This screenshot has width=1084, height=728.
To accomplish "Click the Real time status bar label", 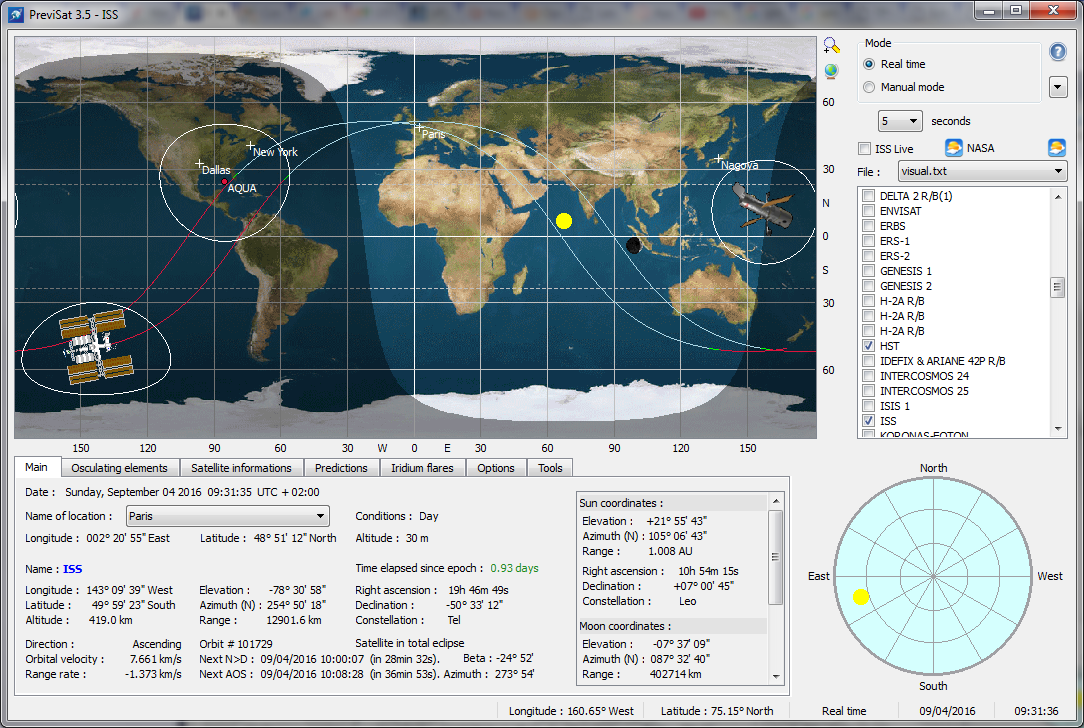I will (x=844, y=711).
